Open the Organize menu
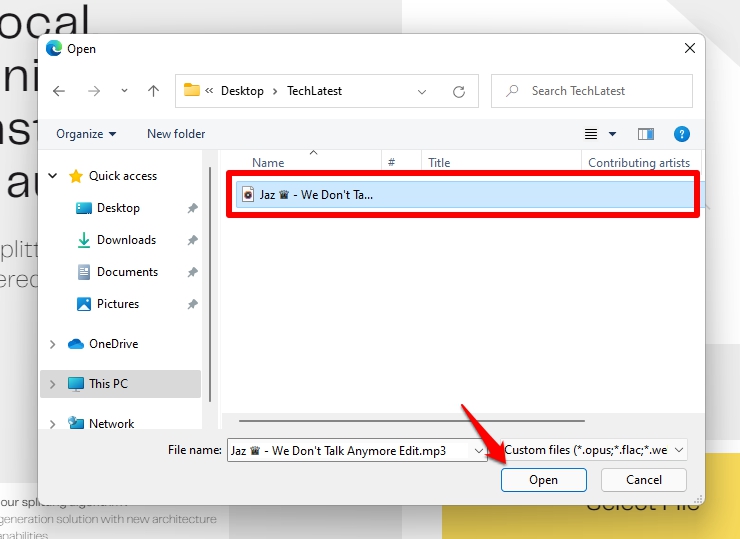This screenshot has height=539, width=740. tap(86, 134)
